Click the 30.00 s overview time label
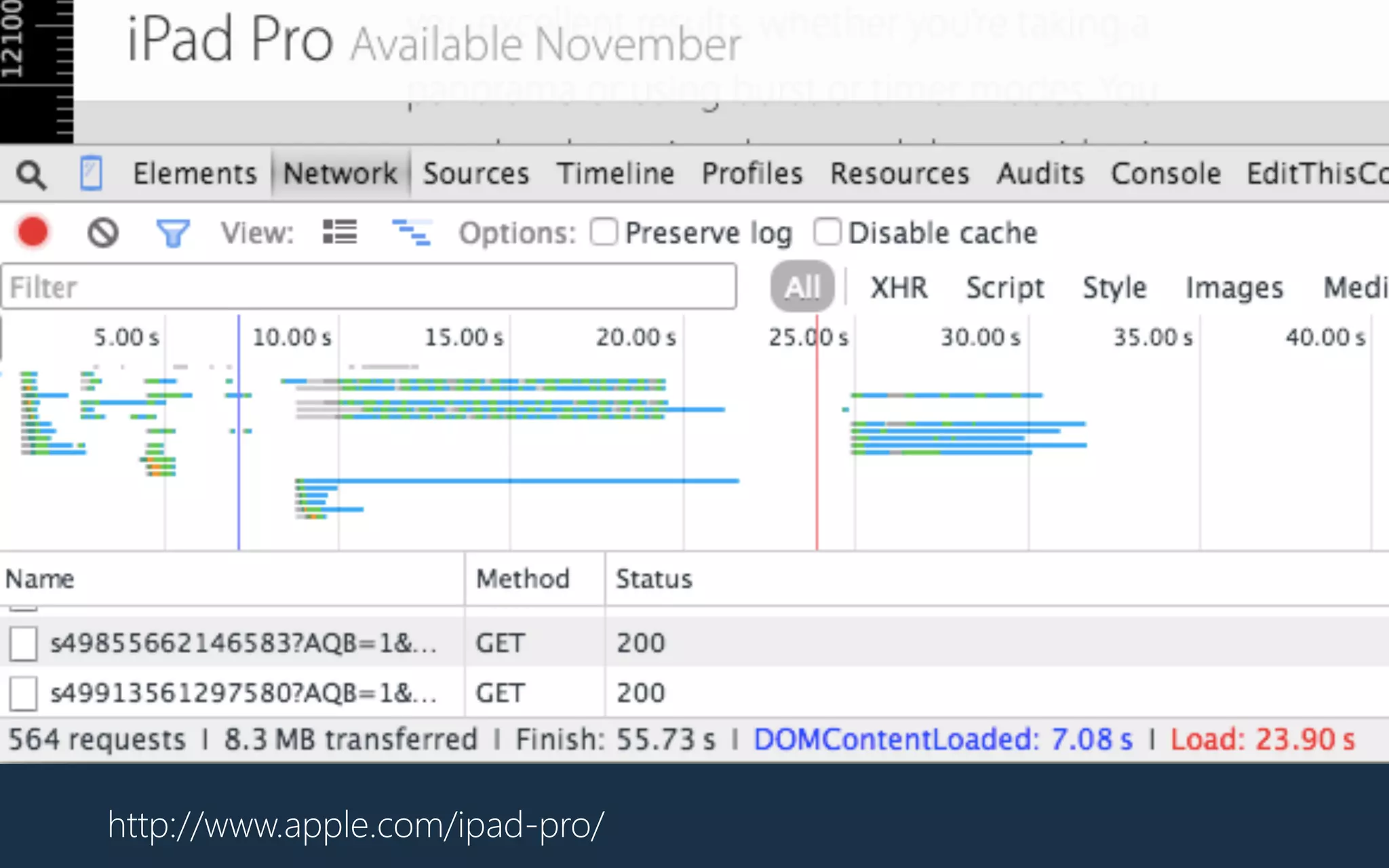The image size is (1389, 868). click(x=980, y=337)
